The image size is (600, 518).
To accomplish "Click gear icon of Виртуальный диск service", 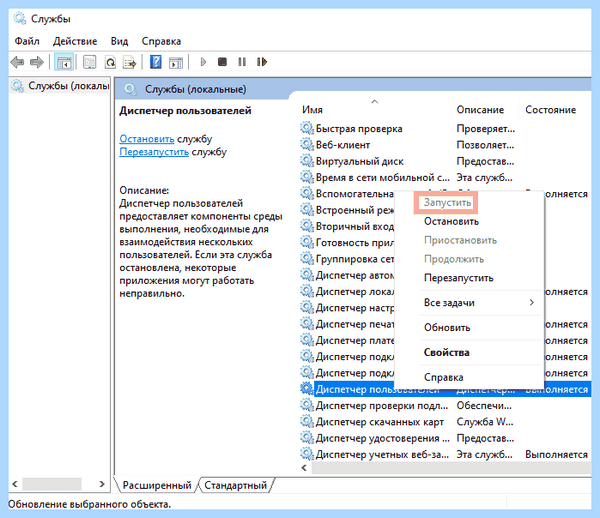I will coord(307,161).
